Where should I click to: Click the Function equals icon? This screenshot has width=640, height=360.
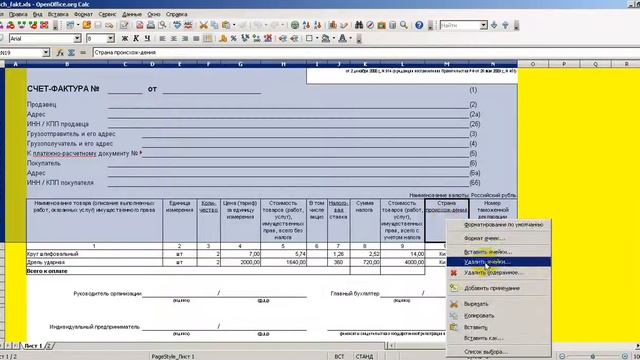(82, 53)
